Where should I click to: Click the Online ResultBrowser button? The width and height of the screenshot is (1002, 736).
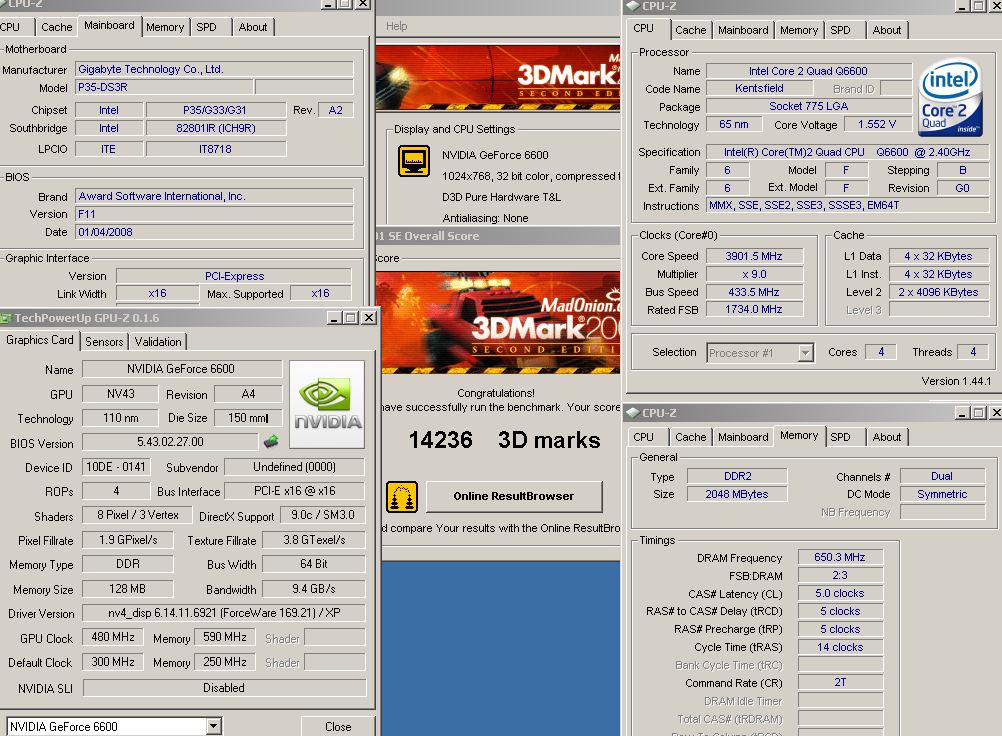[514, 496]
